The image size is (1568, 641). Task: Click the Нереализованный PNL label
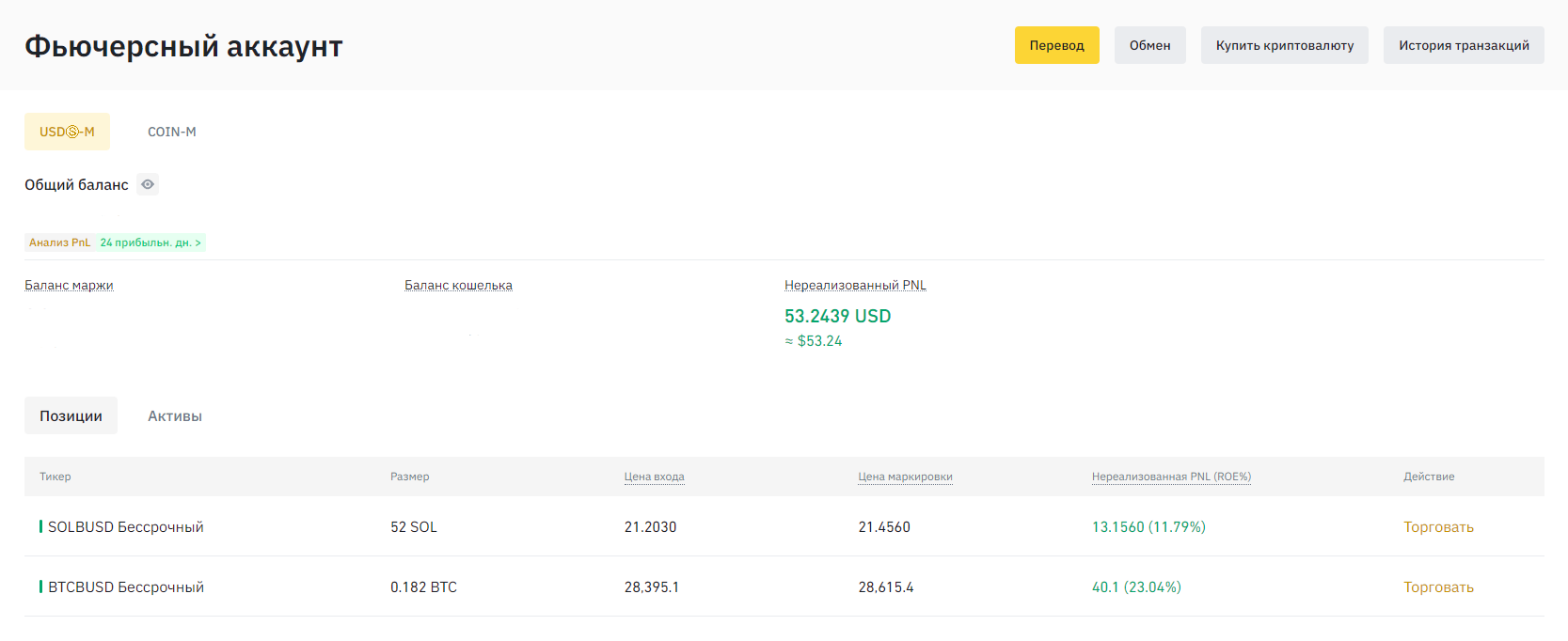[855, 285]
